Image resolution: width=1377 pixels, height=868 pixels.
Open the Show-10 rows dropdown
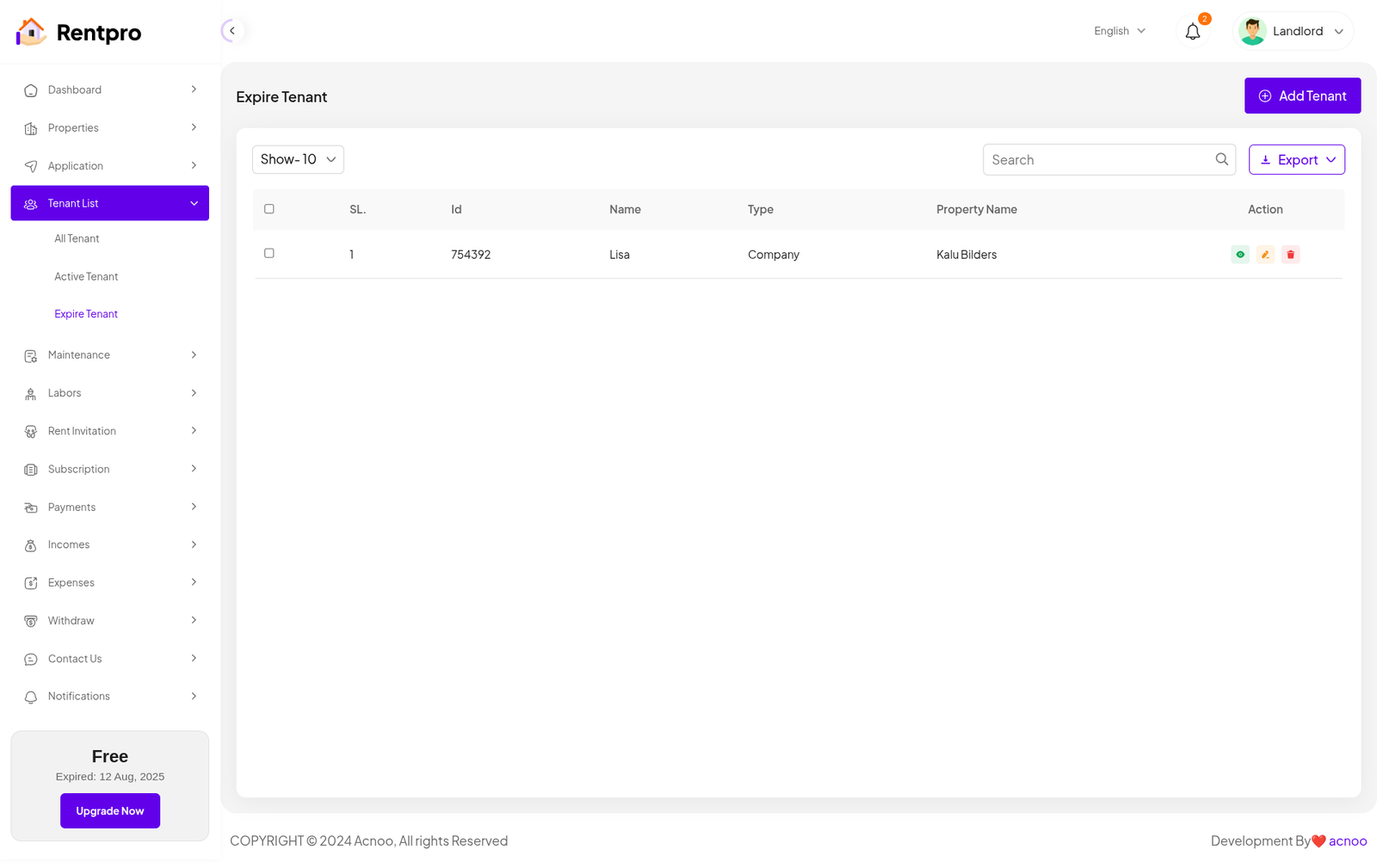point(298,159)
